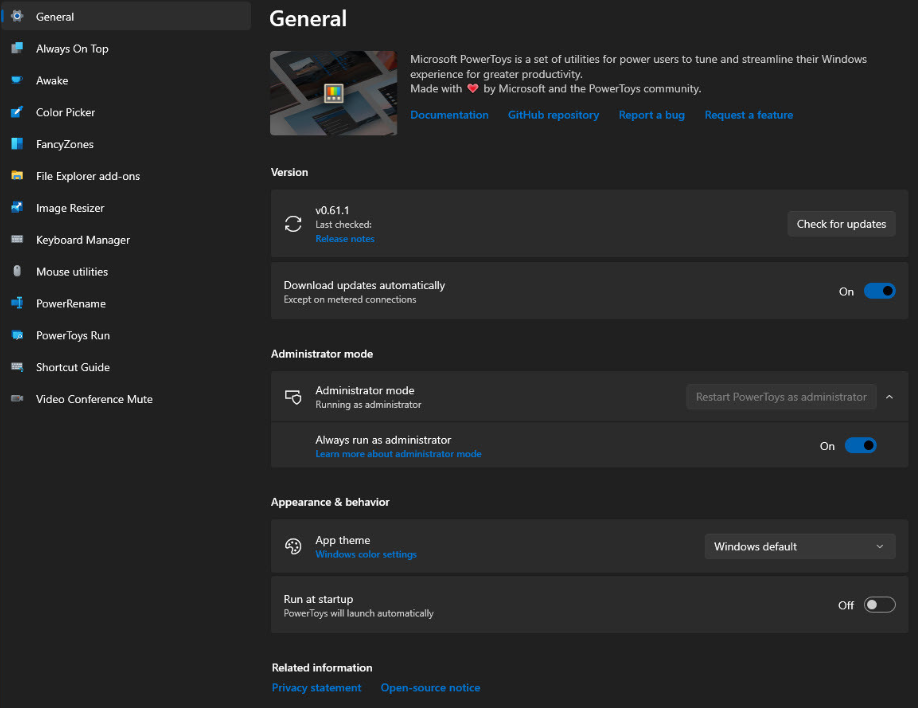Click the Image Resizer icon
Screen dimensions: 918x708
point(17,207)
